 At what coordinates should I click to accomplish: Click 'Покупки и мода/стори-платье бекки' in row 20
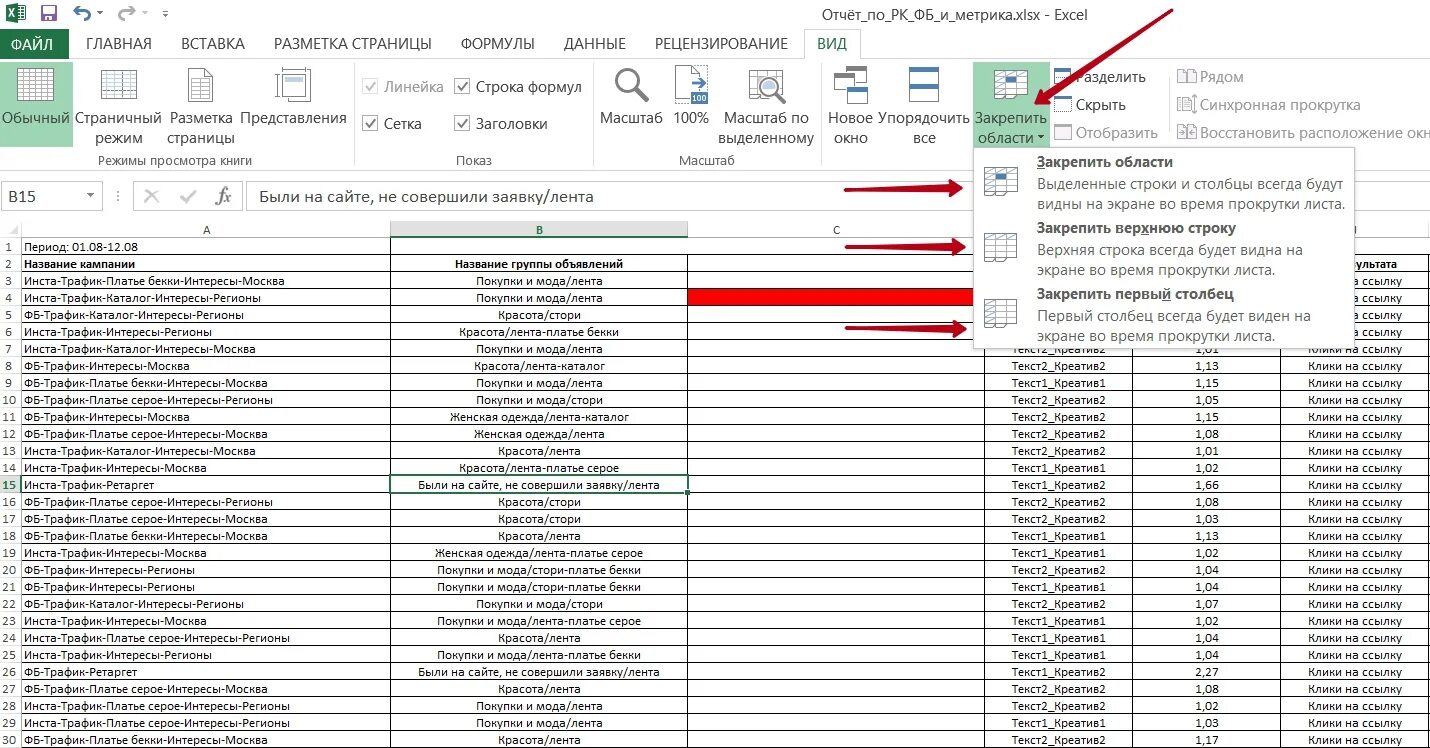click(539, 570)
